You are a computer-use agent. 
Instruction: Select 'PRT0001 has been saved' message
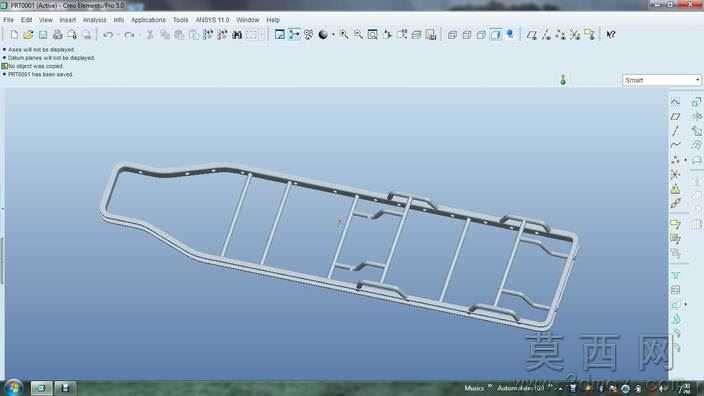tap(40, 74)
